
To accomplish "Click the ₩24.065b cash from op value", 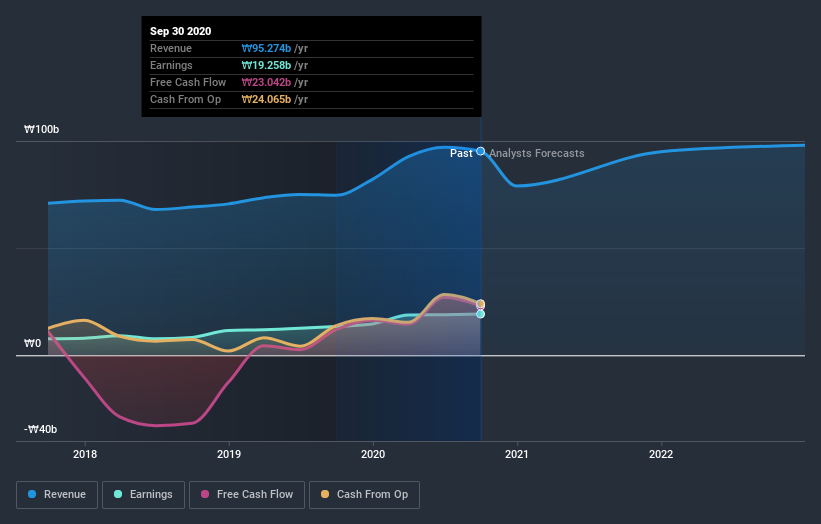I will tap(266, 99).
